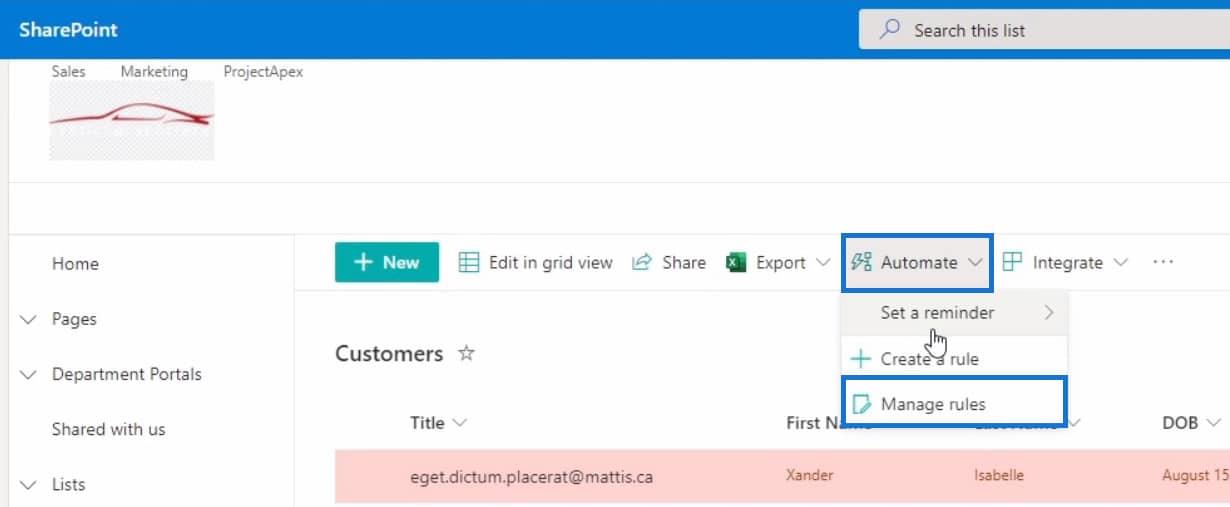Open the Integrate dropdown
The width and height of the screenshot is (1230, 507).
[1065, 262]
